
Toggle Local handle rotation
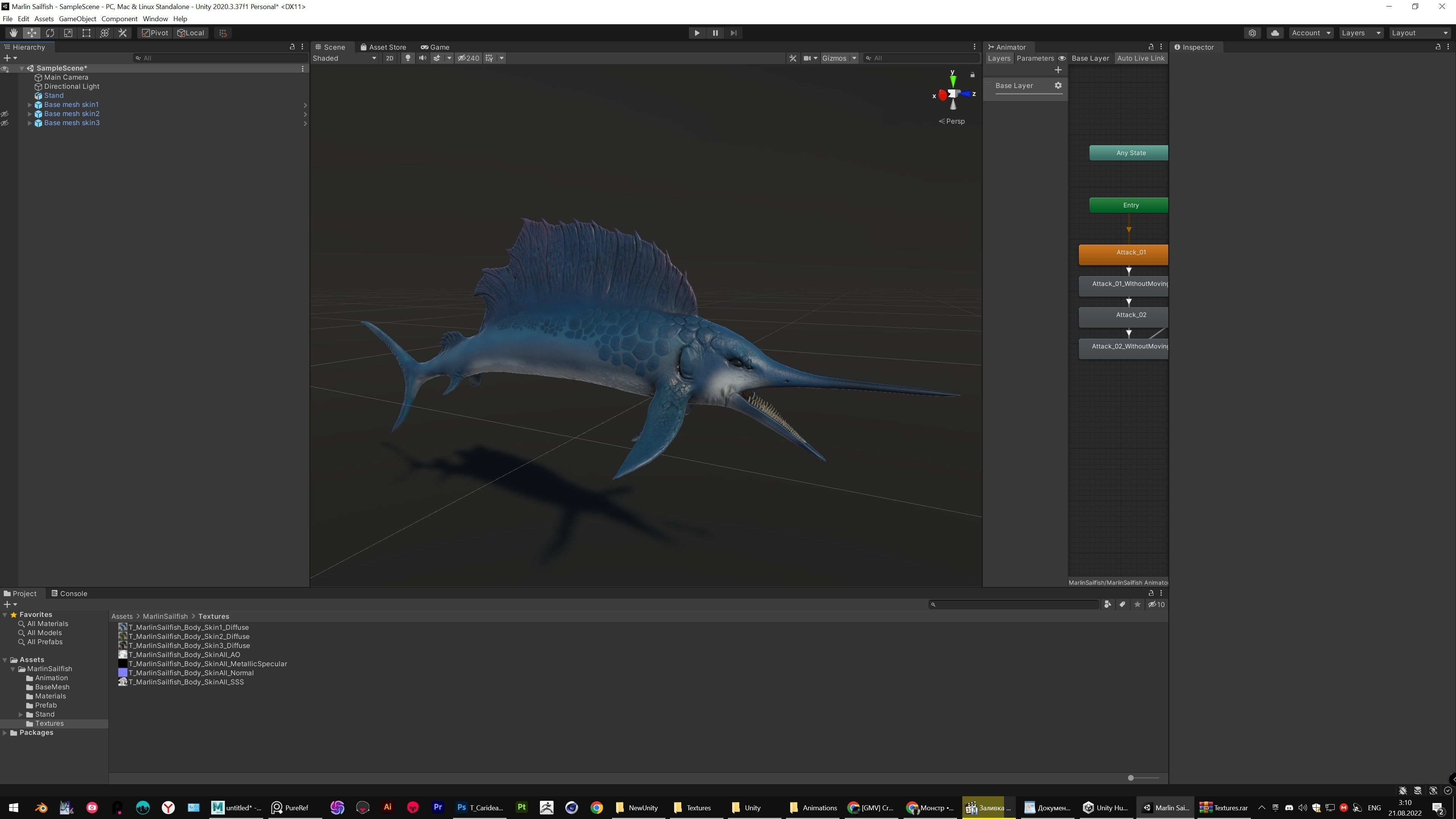coord(191,33)
